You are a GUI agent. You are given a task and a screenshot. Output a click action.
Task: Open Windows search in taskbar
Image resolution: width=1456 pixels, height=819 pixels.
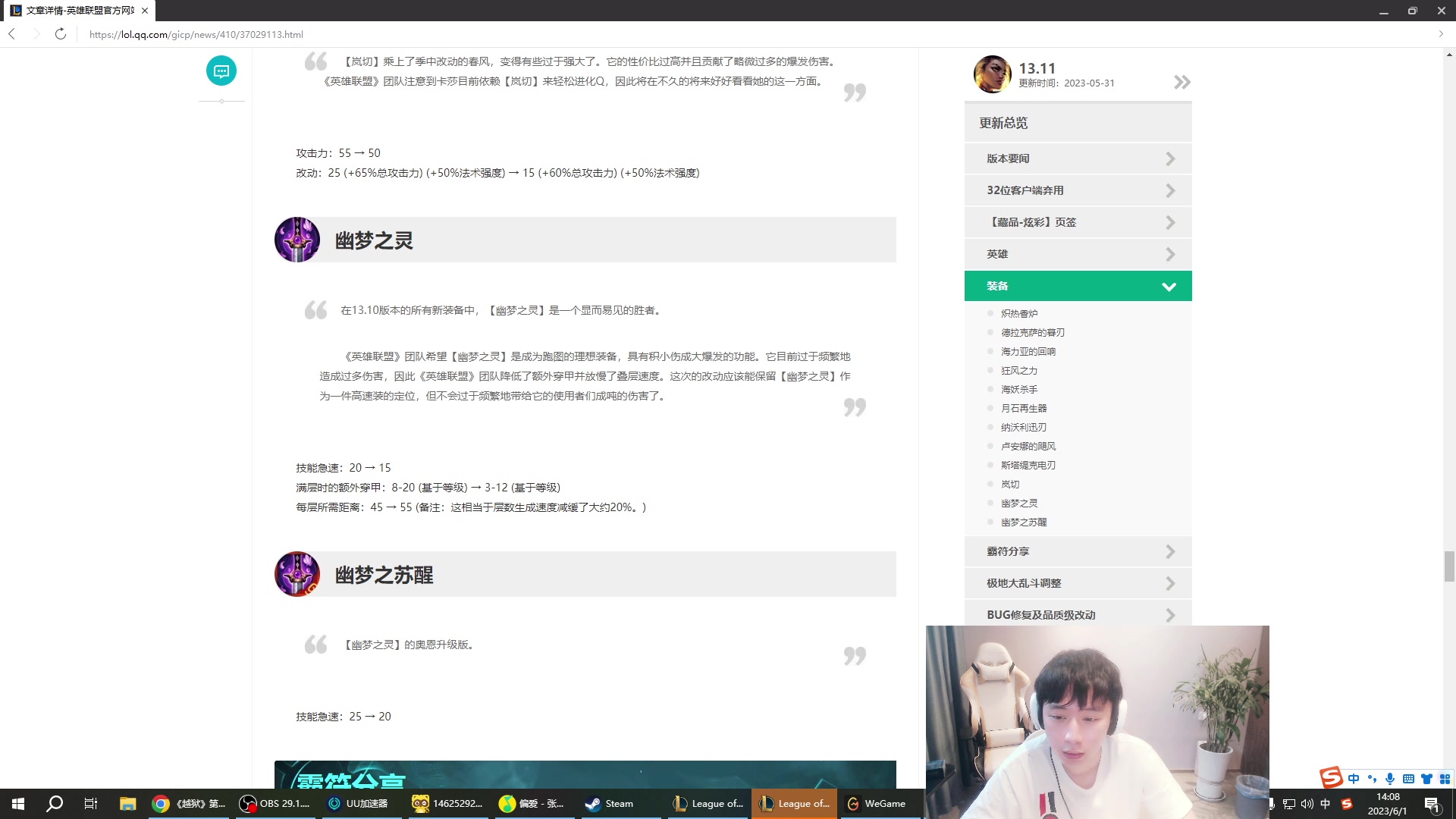click(x=55, y=804)
